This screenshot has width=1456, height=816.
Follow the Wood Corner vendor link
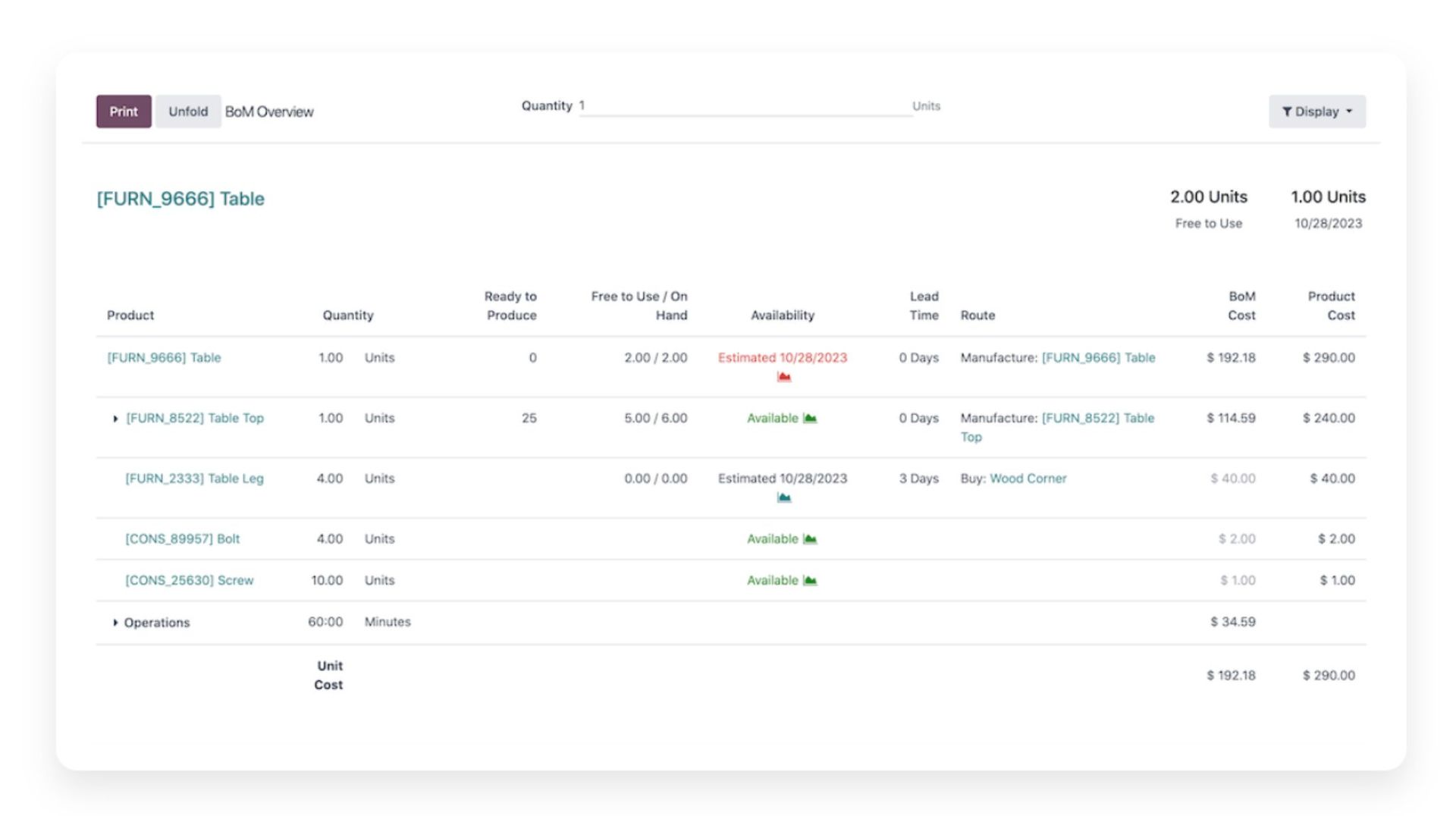[1028, 479]
